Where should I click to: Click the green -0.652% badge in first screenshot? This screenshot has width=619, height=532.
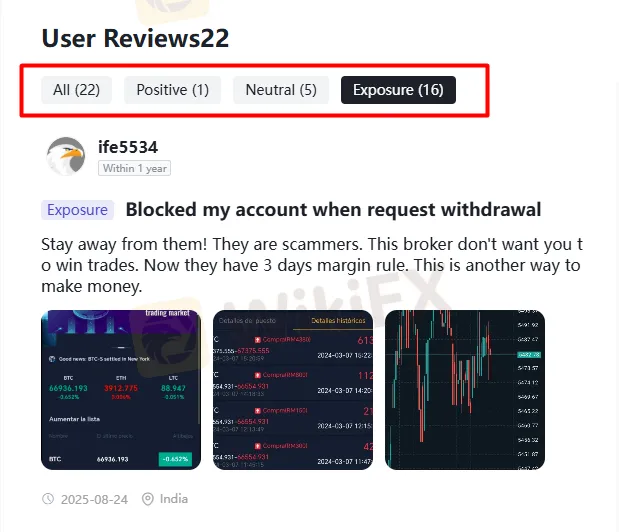tap(175, 459)
